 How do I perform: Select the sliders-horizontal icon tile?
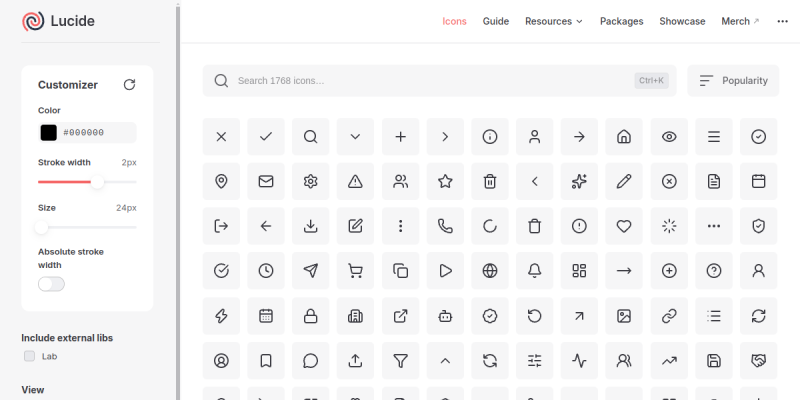(x=535, y=361)
